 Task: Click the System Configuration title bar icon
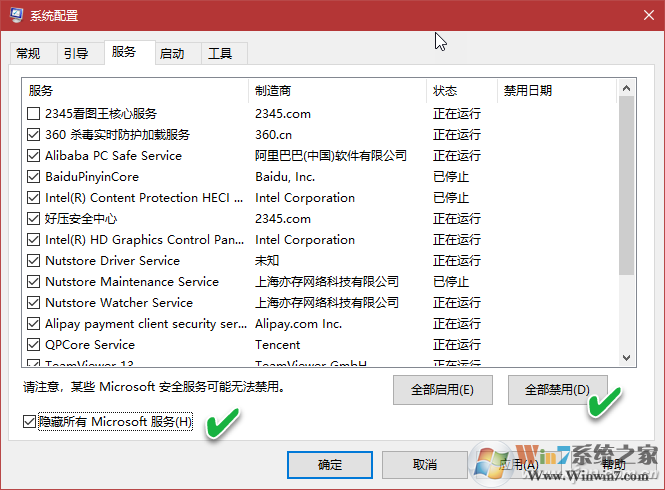16,15
